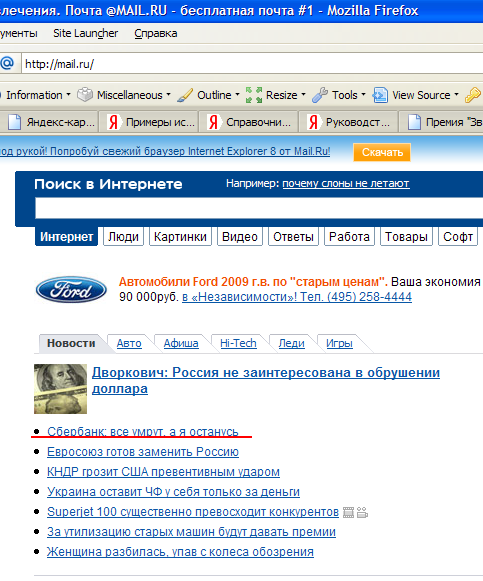Viewport: 483px width, 581px height.
Task: Click the dollar bill news thumbnail
Action: pos(60,389)
